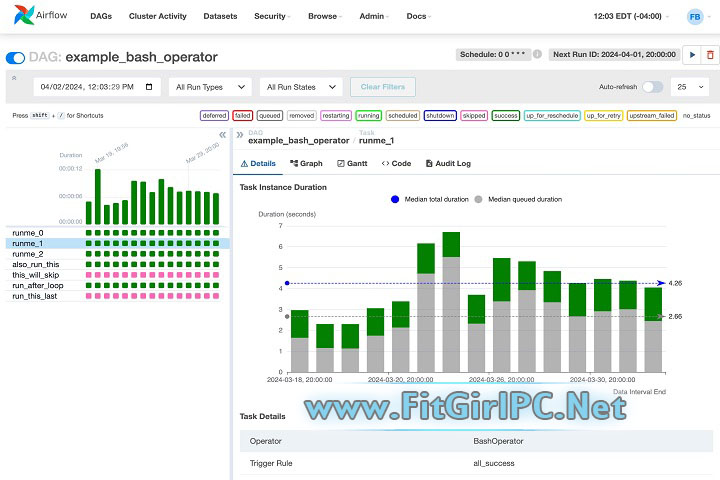Toggle the DAG pause/unpause switch
Viewport: 720px width, 480px height.
[x=16, y=58]
